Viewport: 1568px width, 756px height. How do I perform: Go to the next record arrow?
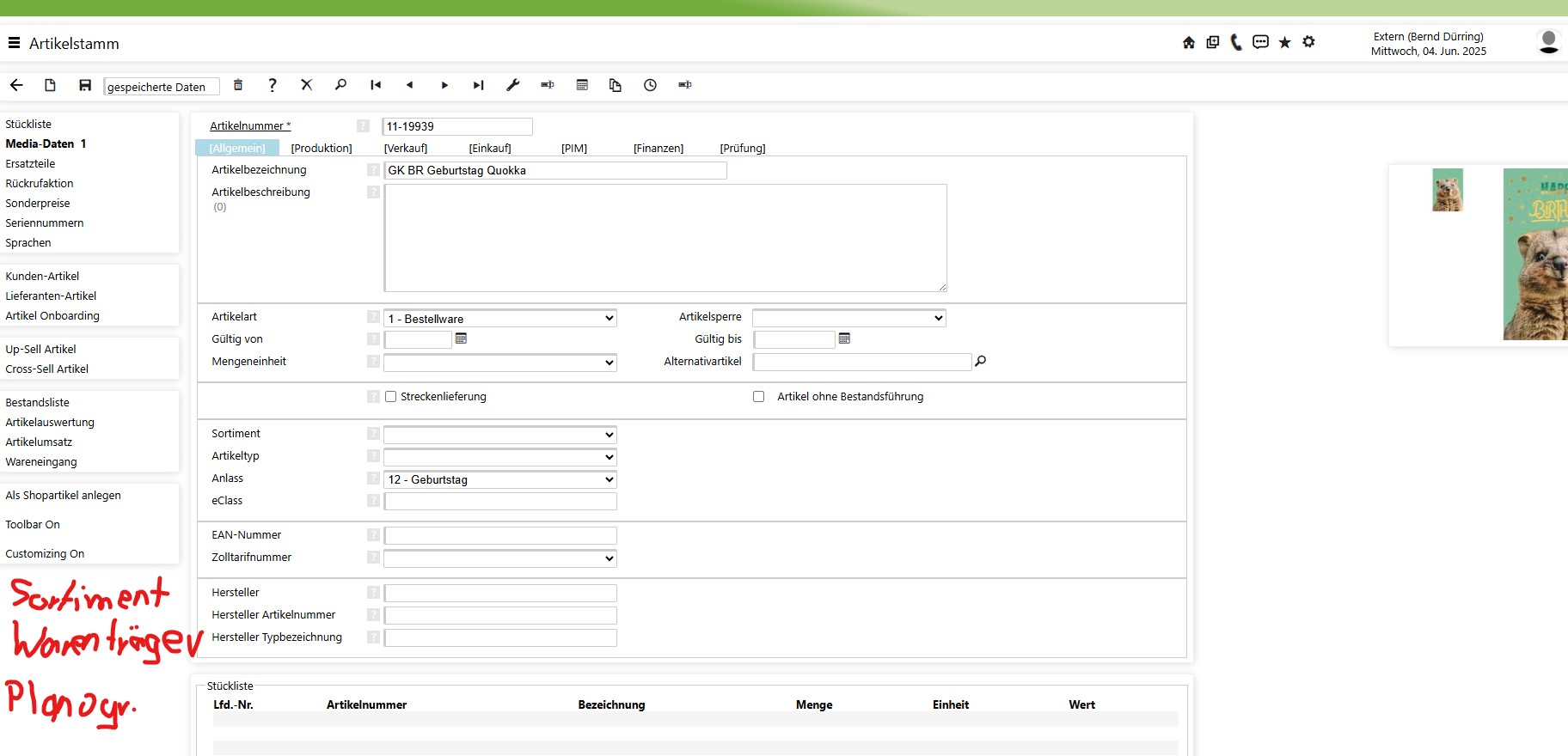click(x=444, y=85)
